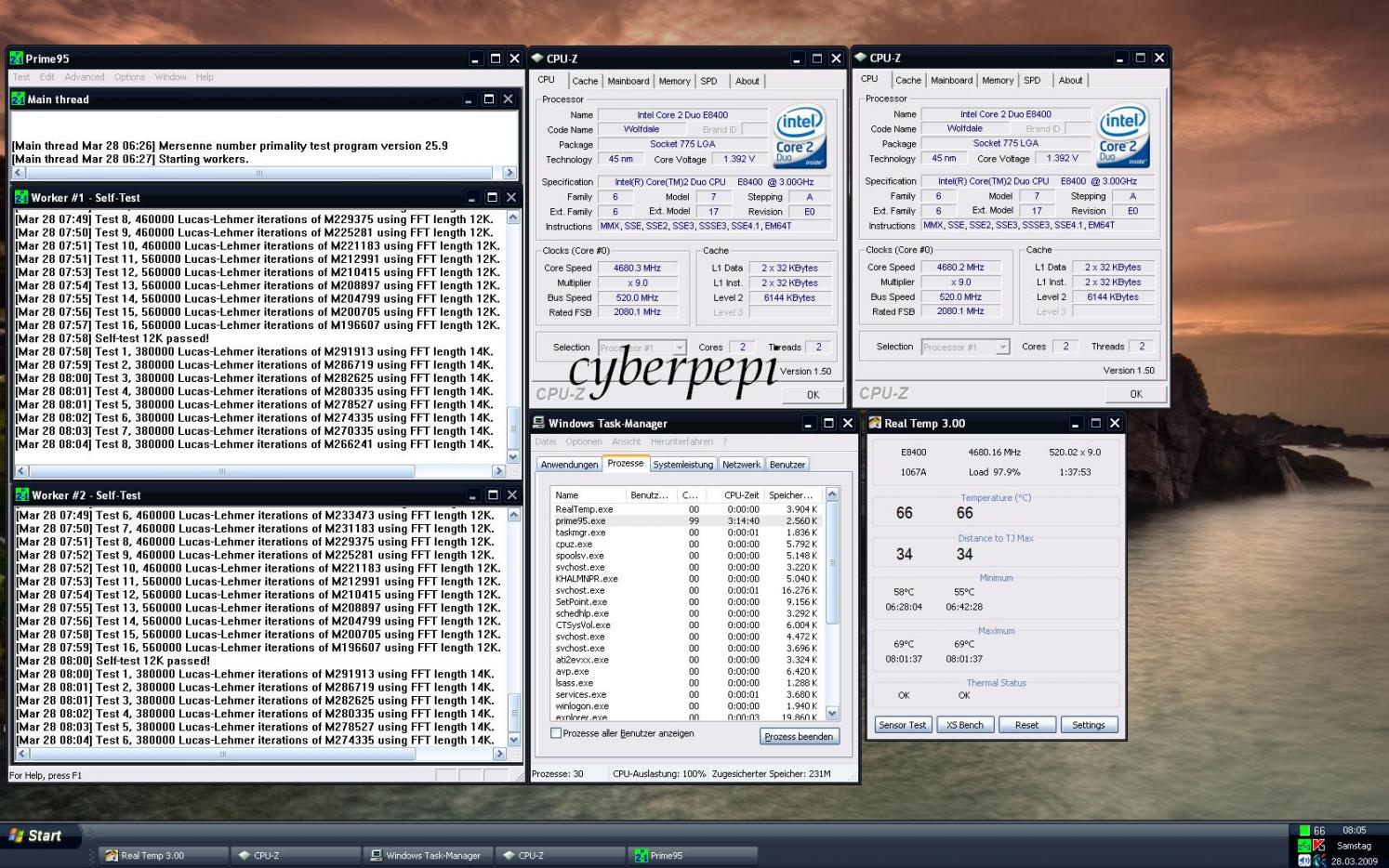The image size is (1389, 868).
Task: Select taskmgr.exe process row
Action: point(687,533)
